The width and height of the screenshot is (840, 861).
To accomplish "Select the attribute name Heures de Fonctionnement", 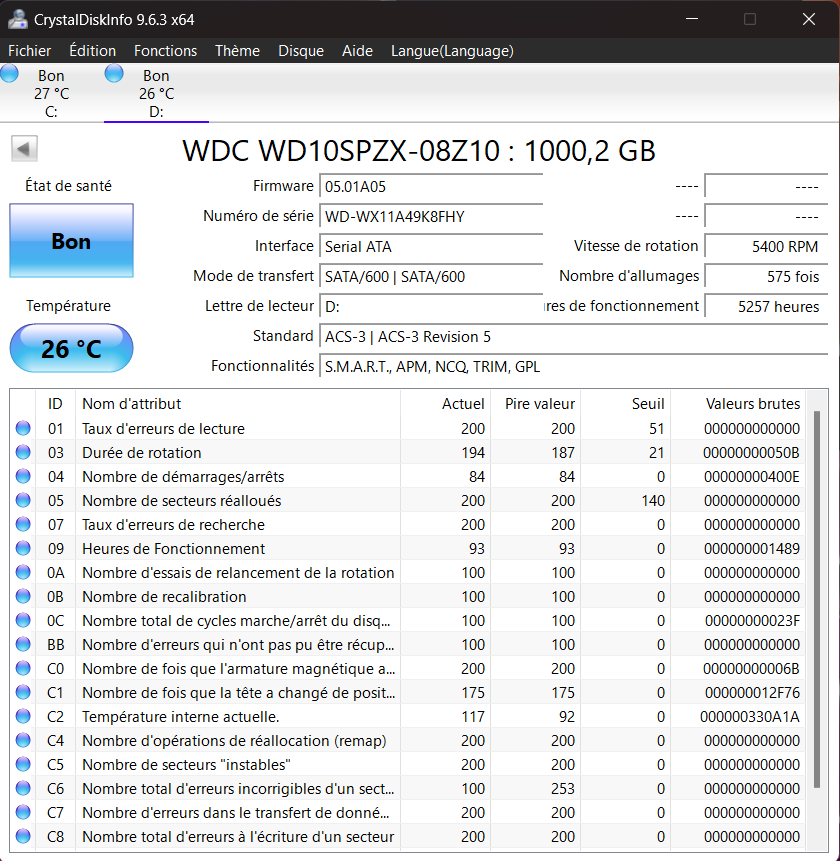I will pyautogui.click(x=173, y=549).
